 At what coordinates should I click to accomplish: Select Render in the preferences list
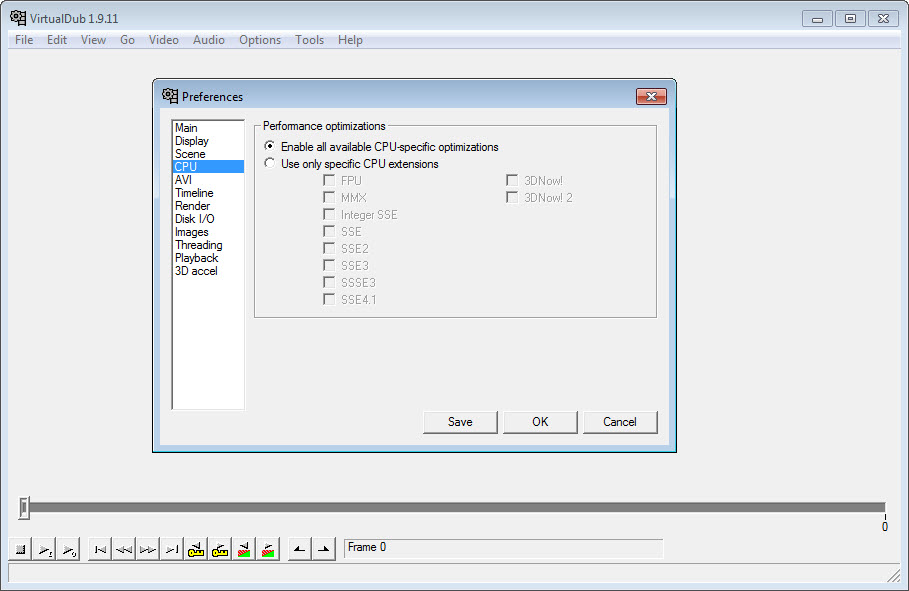coord(208,206)
